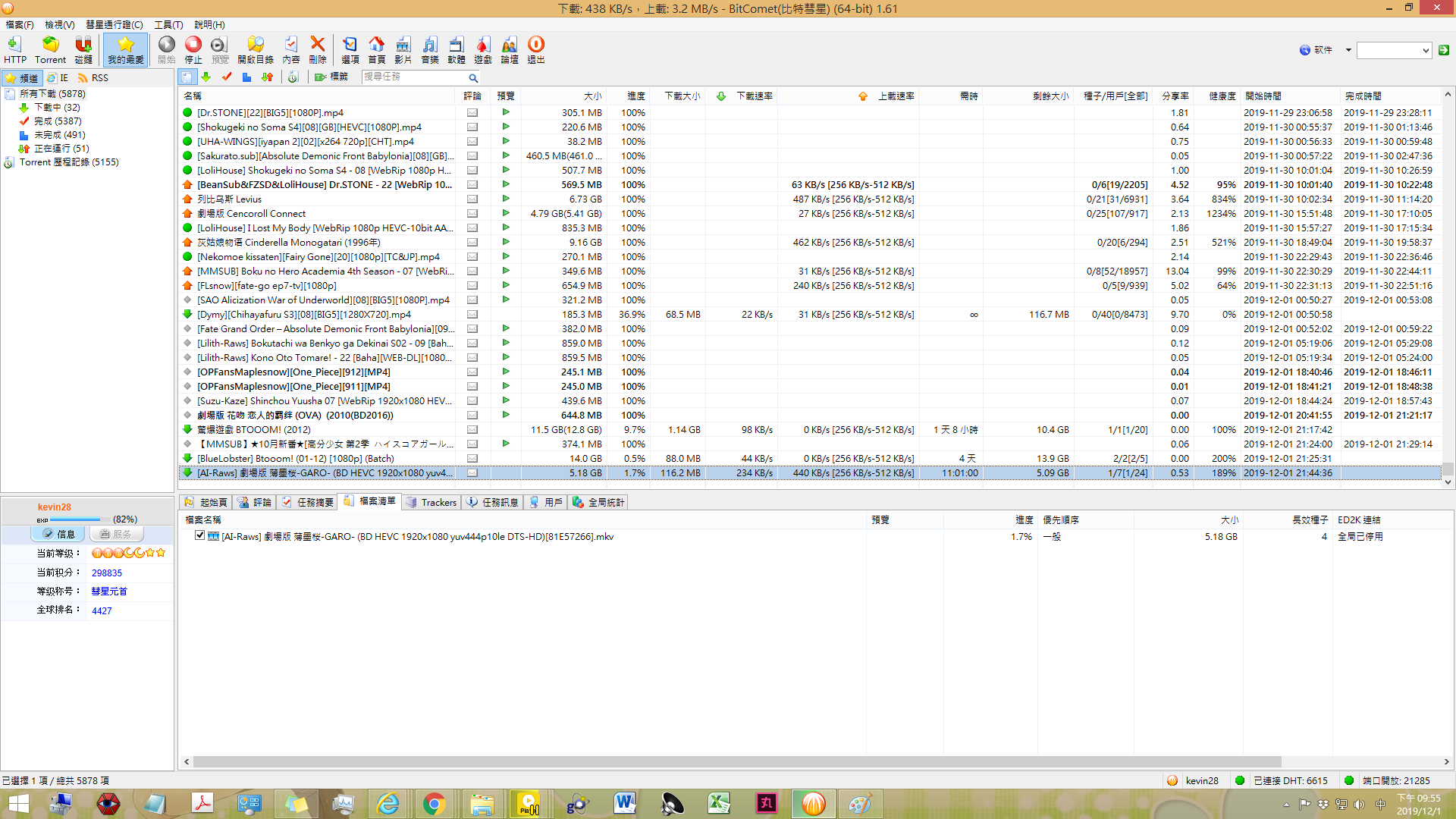Click preview arrow for One_Piece[912] row
The width and height of the screenshot is (1456, 819).
(506, 372)
